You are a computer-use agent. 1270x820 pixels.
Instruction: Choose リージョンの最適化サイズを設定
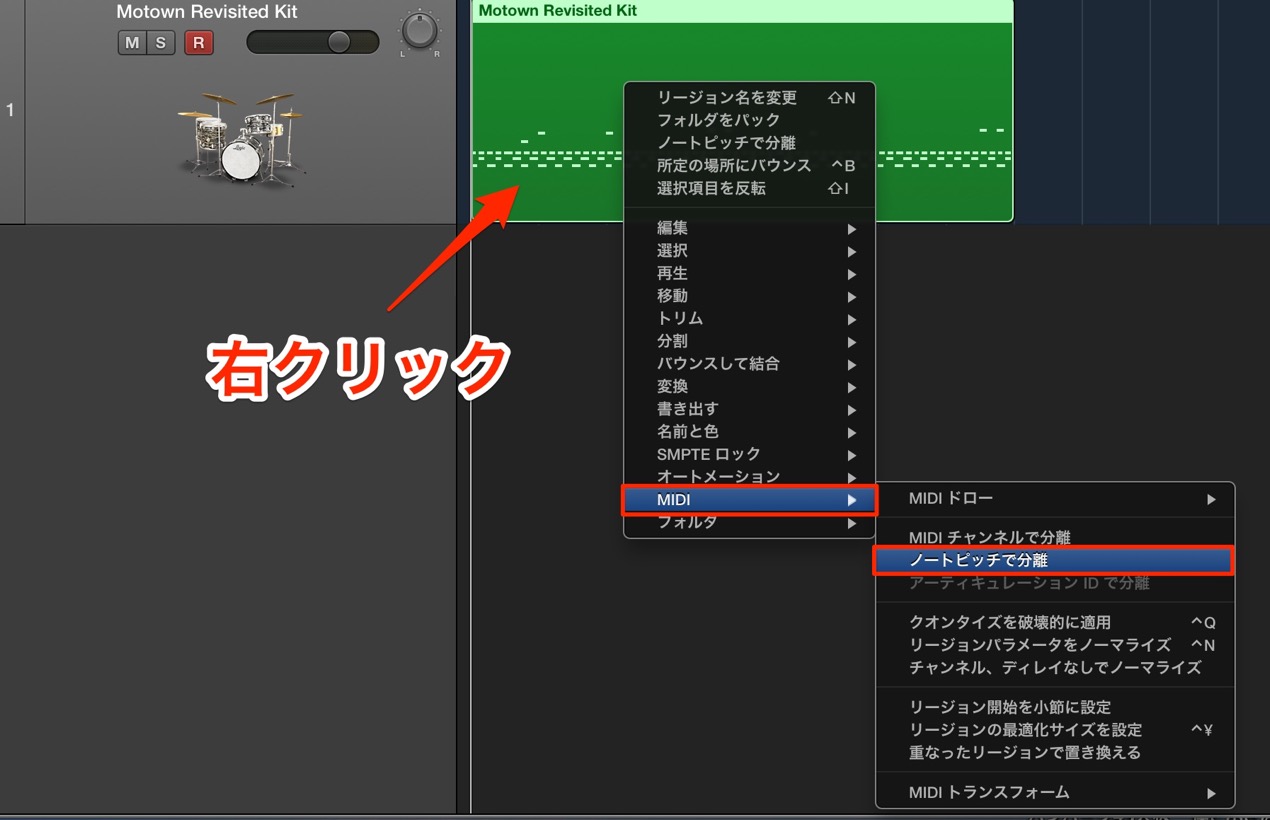tap(1055, 730)
